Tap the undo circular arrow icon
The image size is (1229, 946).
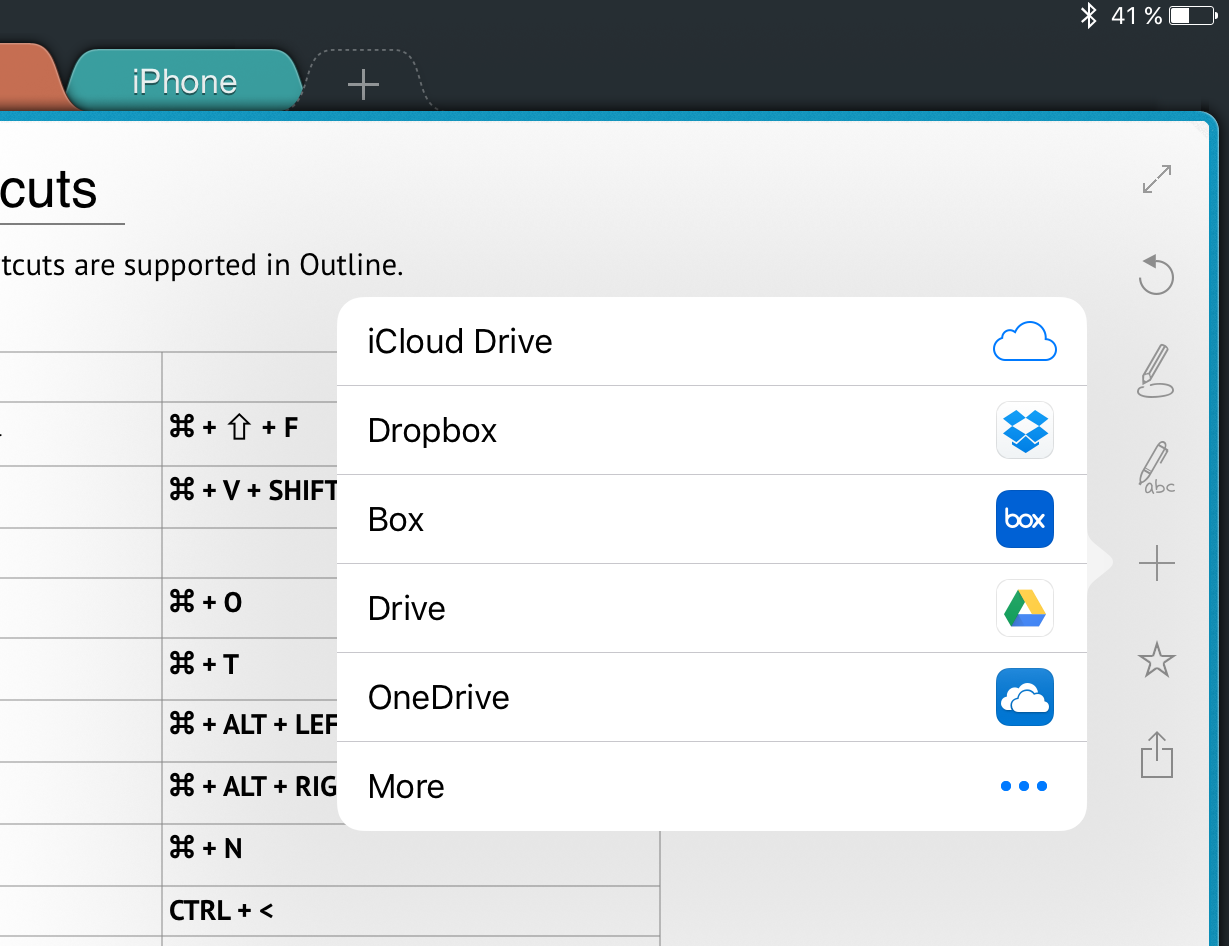[x=1156, y=275]
